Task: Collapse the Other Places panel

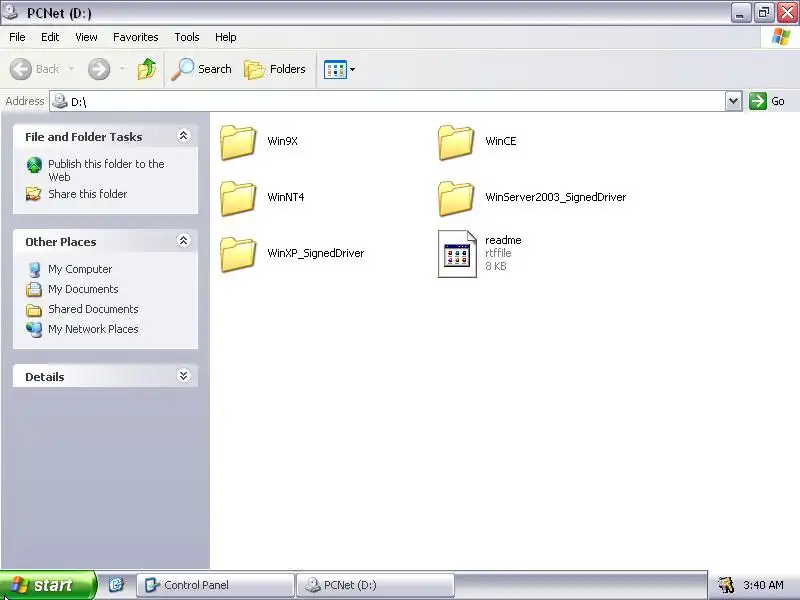Action: tap(183, 241)
